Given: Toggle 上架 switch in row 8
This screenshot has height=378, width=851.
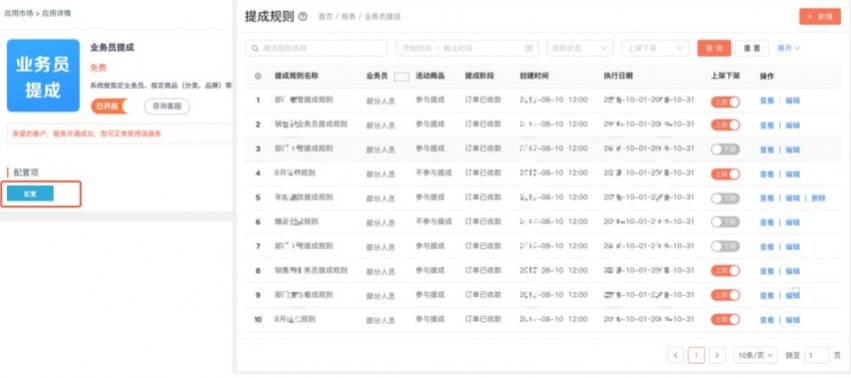Looking at the screenshot, I should click(x=726, y=270).
